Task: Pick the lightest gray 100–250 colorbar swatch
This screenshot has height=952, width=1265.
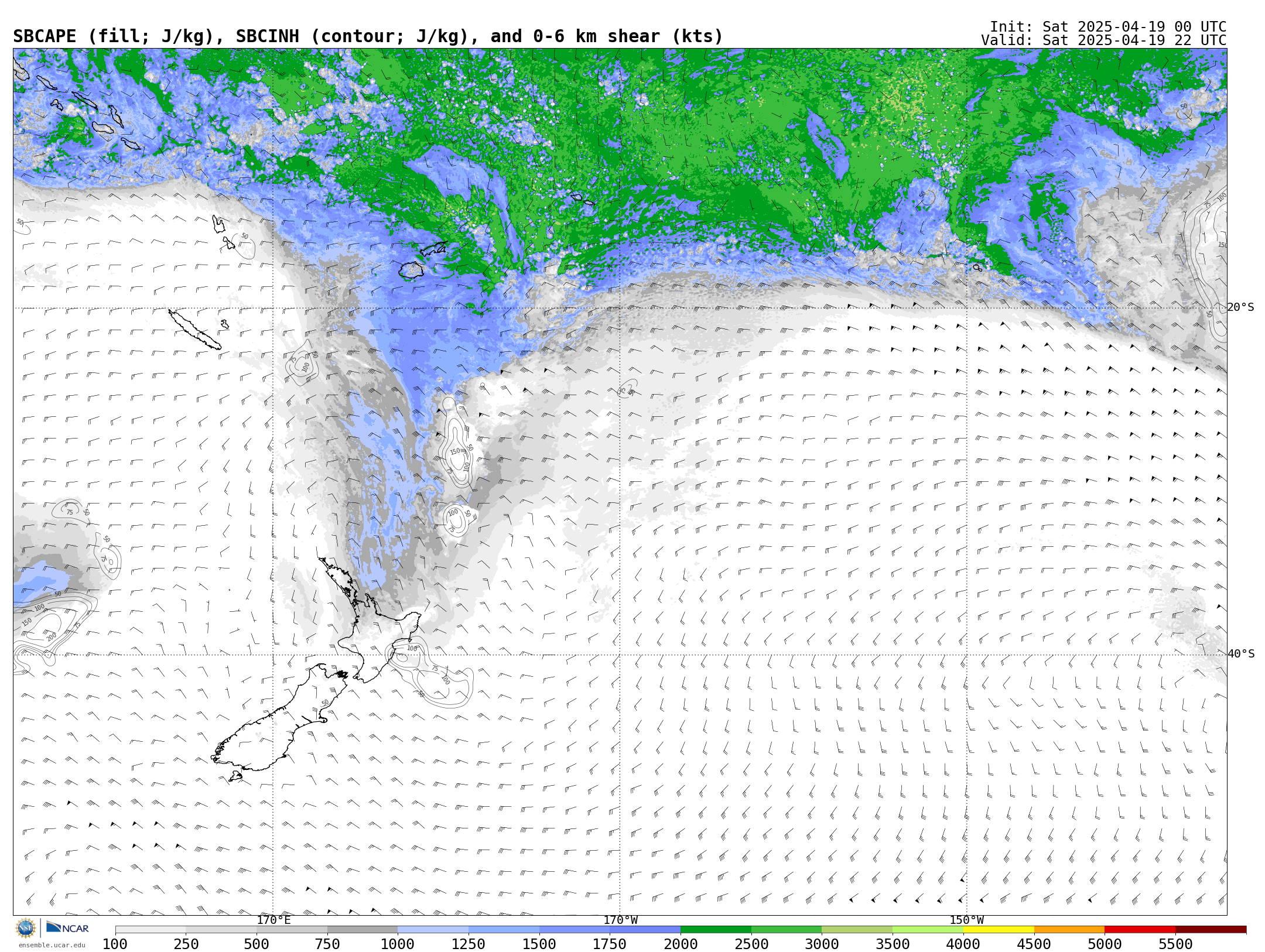Action: [x=151, y=930]
